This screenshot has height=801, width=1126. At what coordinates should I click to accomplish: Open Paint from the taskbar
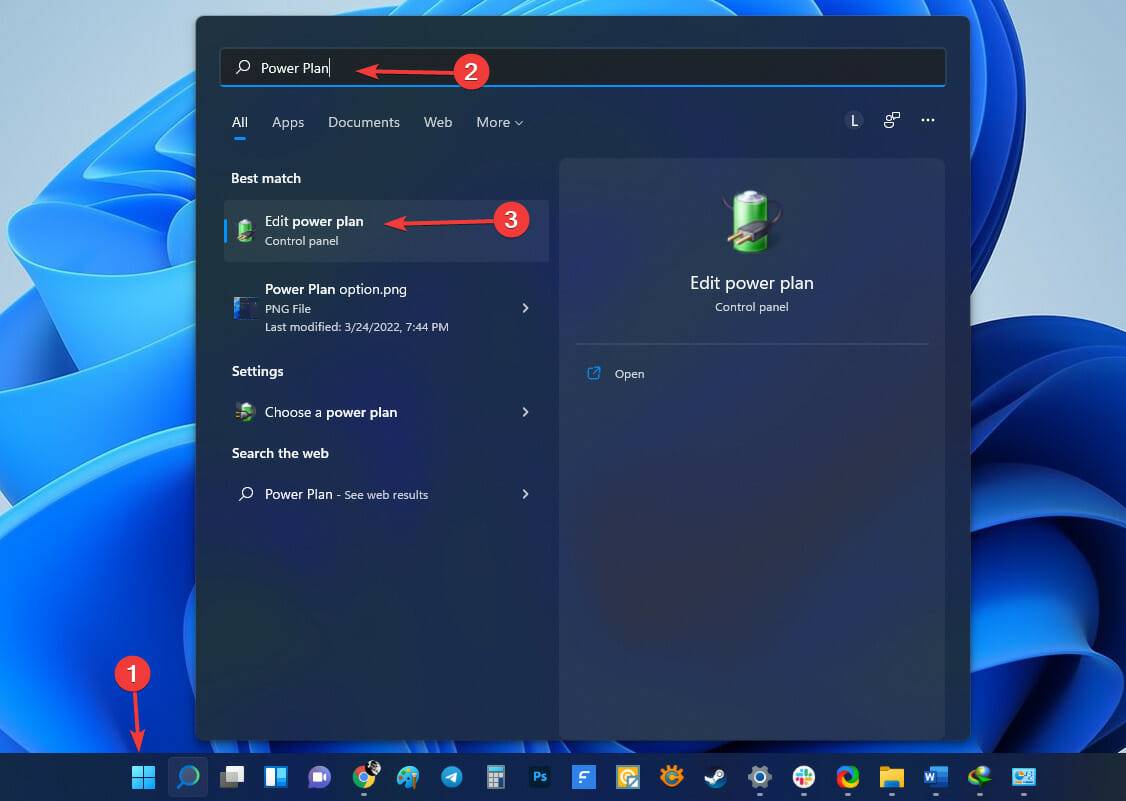[407, 776]
